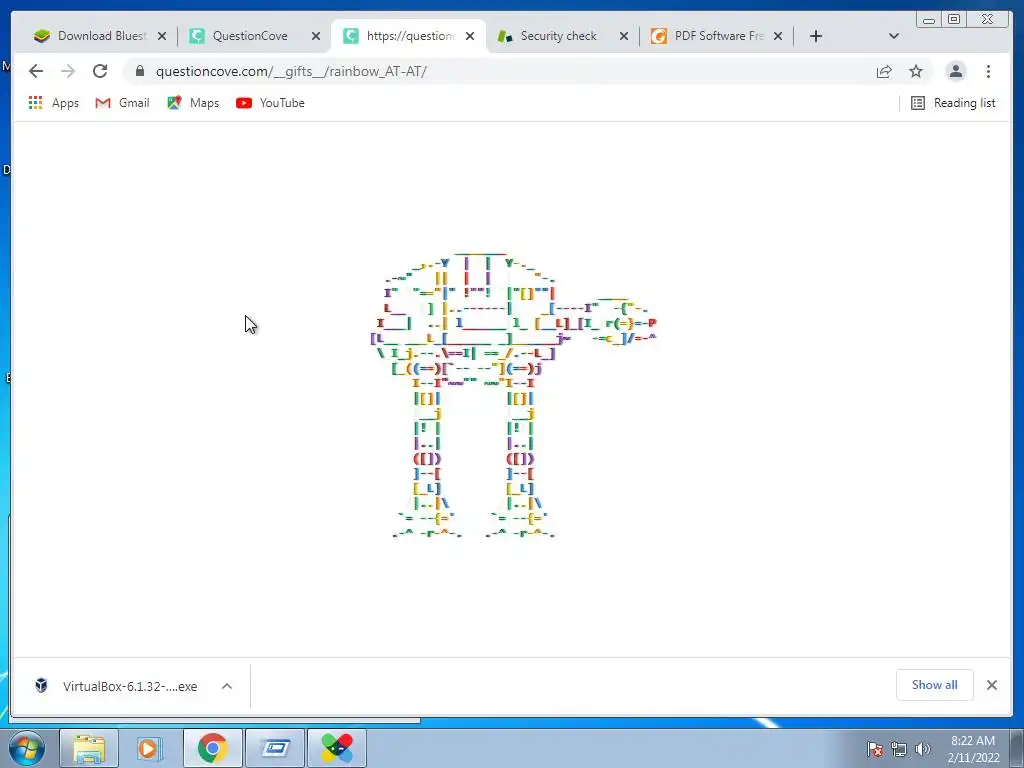Screen dimensions: 1024x768
Task: Open the colorful pinwheel taskbar app
Action: click(337, 748)
